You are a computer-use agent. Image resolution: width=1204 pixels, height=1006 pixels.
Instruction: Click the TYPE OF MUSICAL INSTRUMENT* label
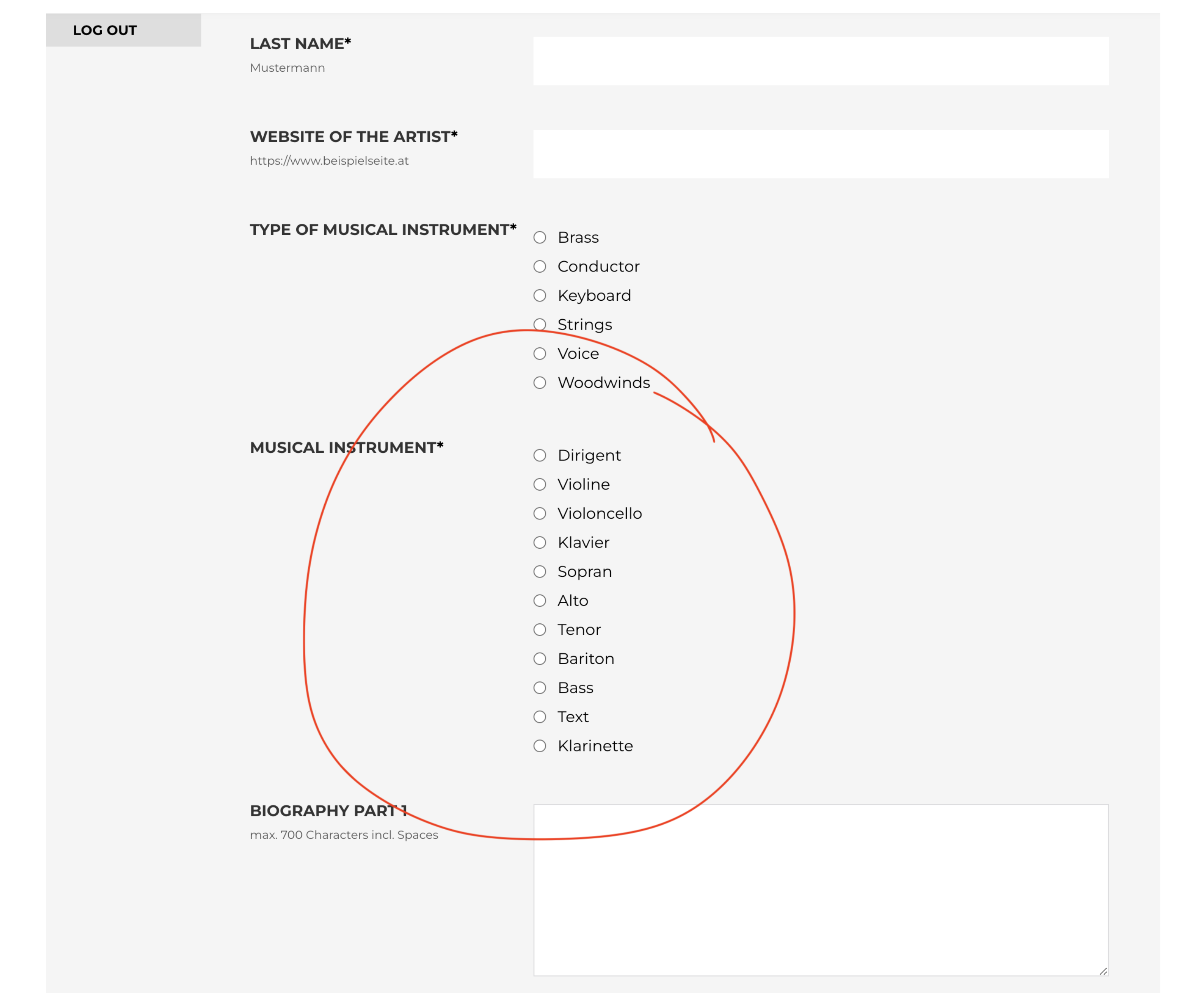point(383,229)
